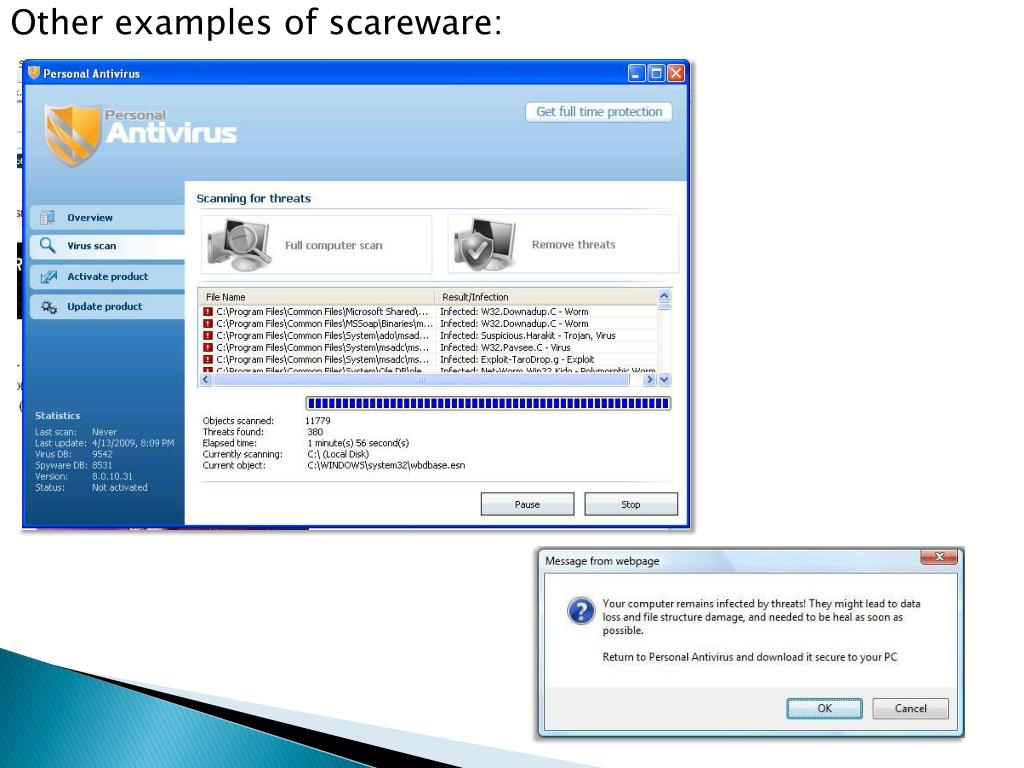Stop the virus scan
Screen dimensions: 1024x768
point(631,504)
